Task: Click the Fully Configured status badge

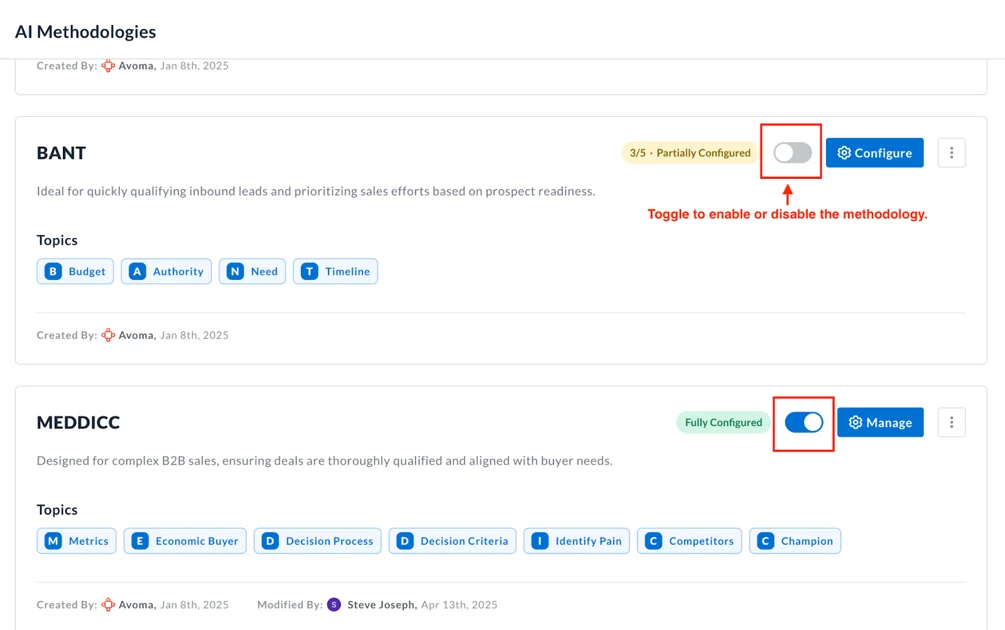Action: point(723,422)
